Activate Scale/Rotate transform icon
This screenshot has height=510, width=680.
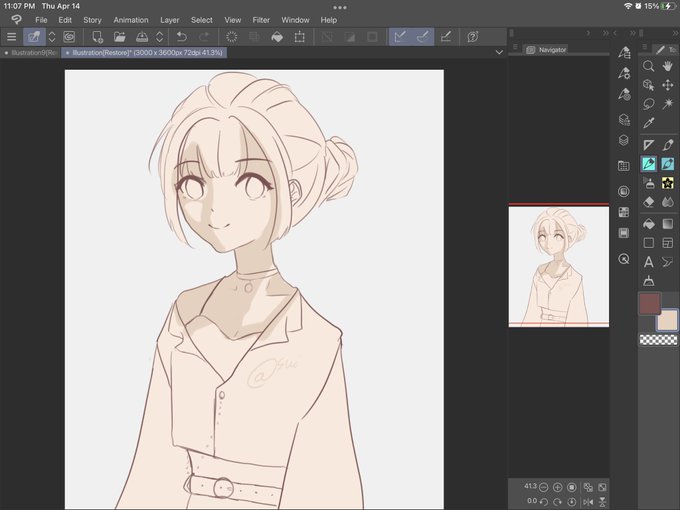pos(299,37)
